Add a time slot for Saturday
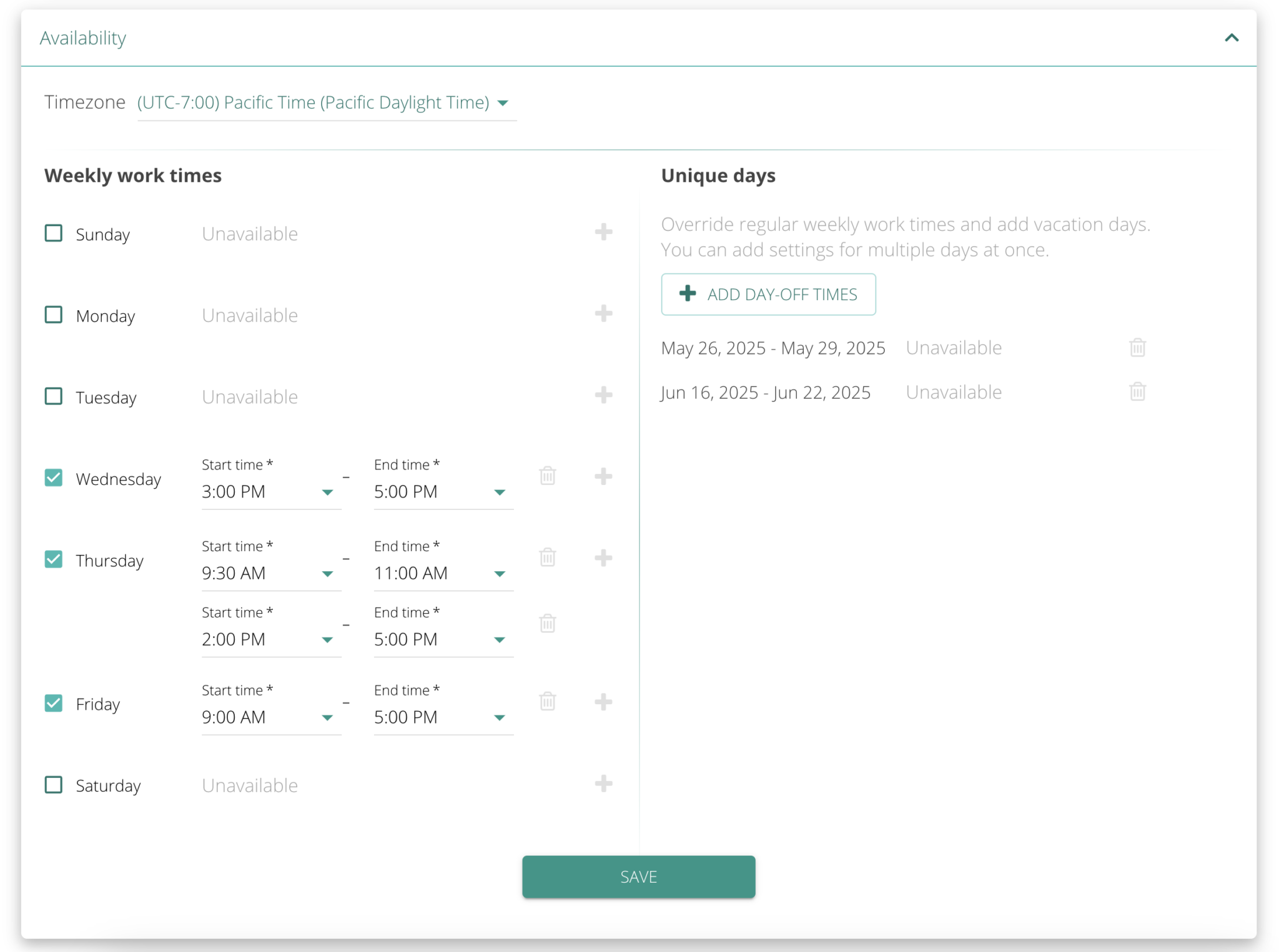The height and width of the screenshot is (952, 1279). pyautogui.click(x=603, y=783)
